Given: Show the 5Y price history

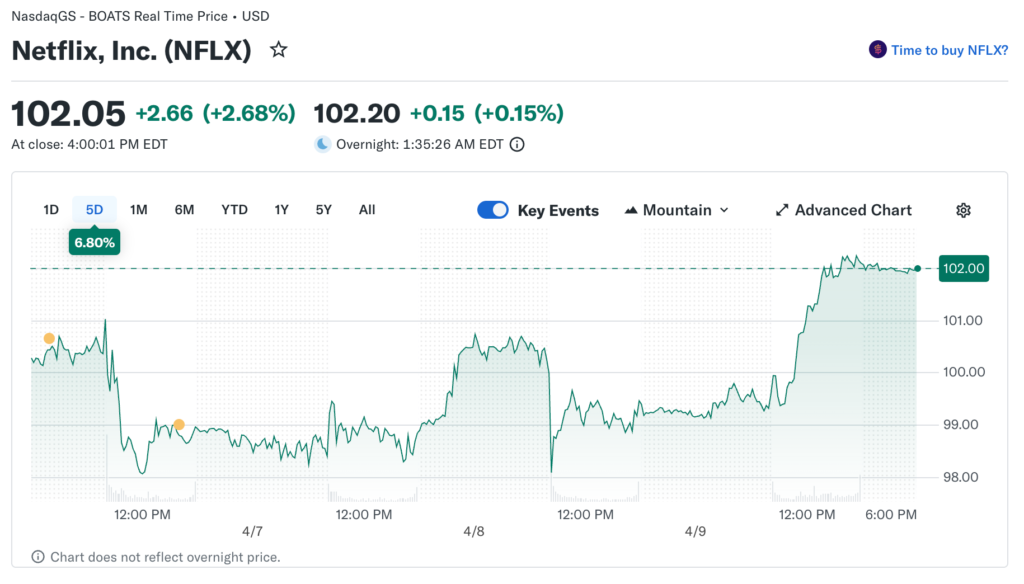Looking at the screenshot, I should [x=323, y=210].
